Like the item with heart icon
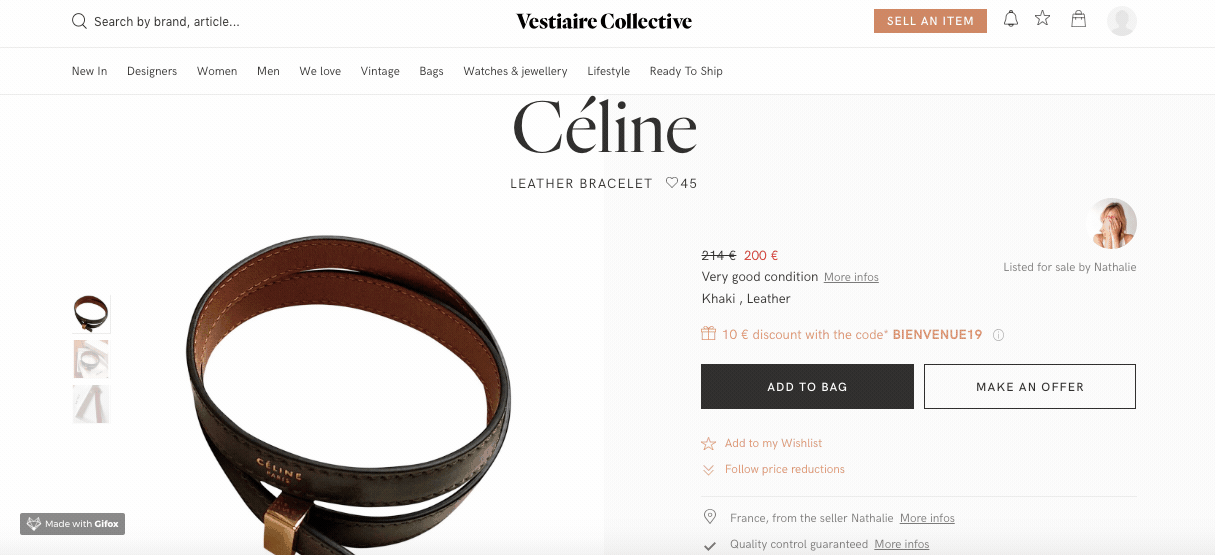 coord(672,183)
